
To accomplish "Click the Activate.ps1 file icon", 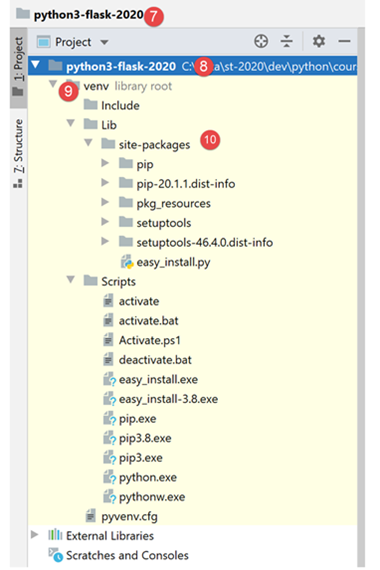I will [x=108, y=340].
